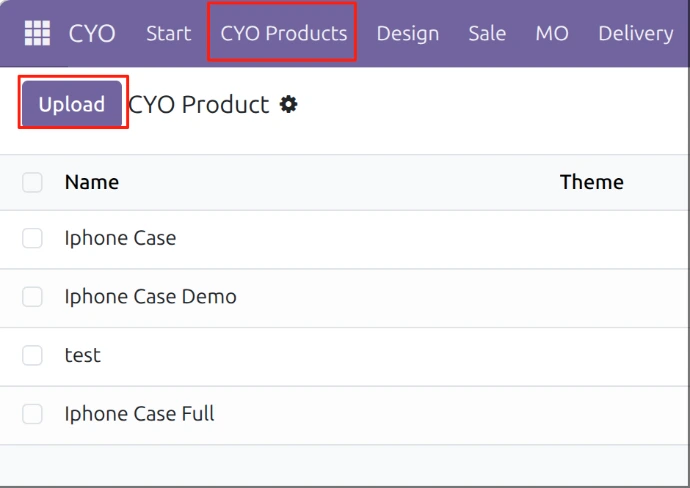Image resolution: width=690 pixels, height=488 pixels.
Task: Click the Upload button
Action: pyautogui.click(x=72, y=104)
